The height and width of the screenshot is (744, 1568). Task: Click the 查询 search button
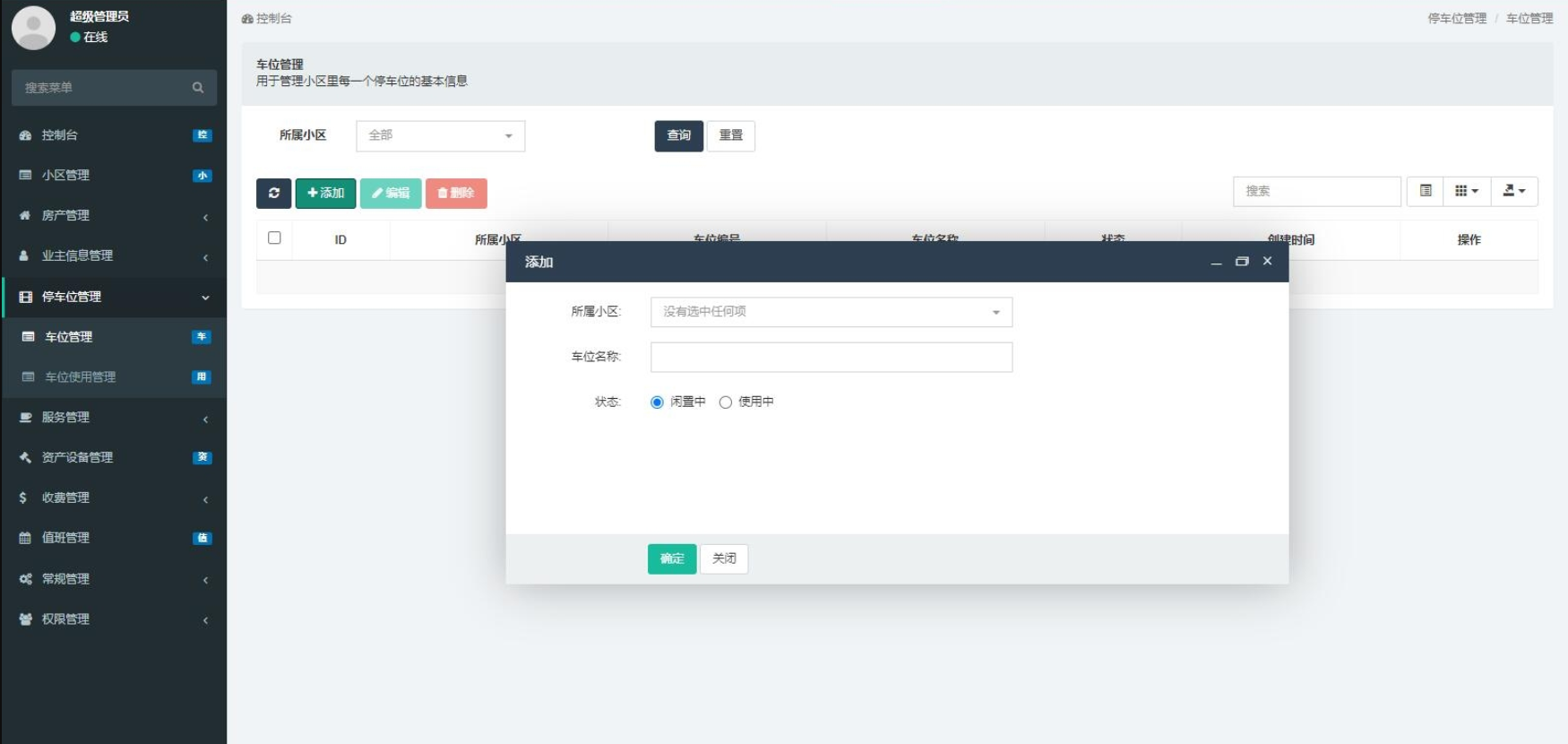(x=678, y=135)
